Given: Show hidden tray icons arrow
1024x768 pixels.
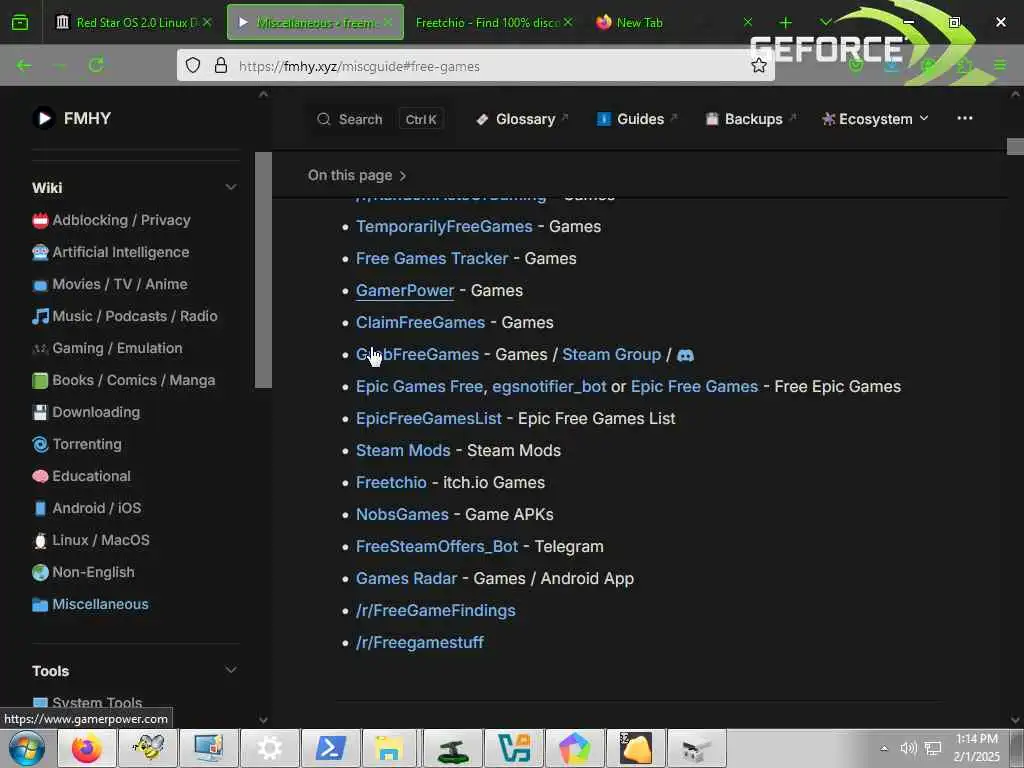Looking at the screenshot, I should [884, 748].
